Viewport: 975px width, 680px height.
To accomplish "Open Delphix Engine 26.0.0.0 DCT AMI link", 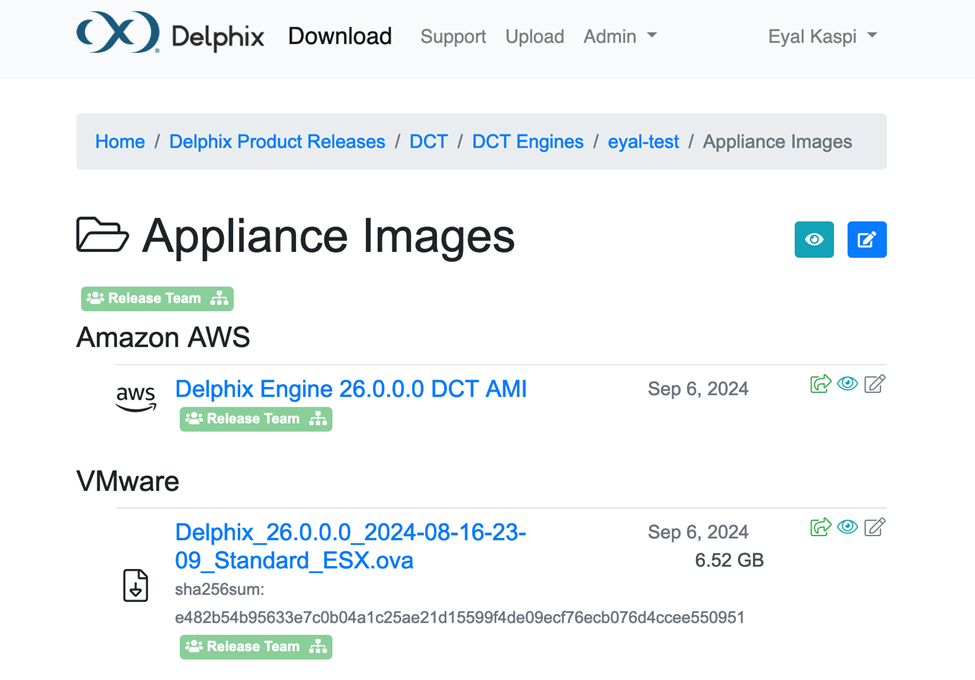I will pos(350,389).
